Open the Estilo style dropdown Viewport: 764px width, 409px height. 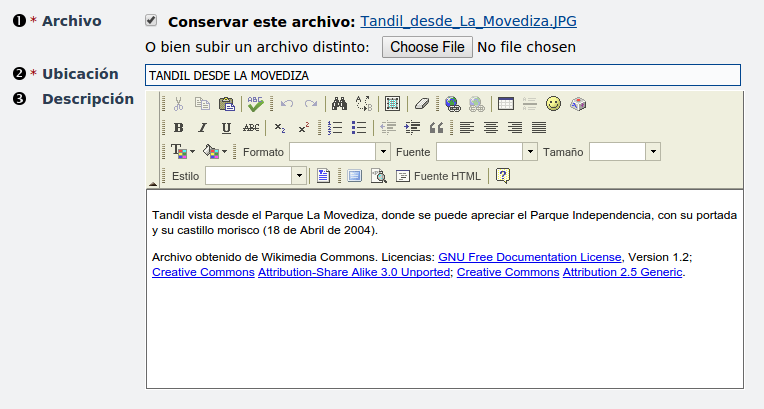pyautogui.click(x=298, y=176)
